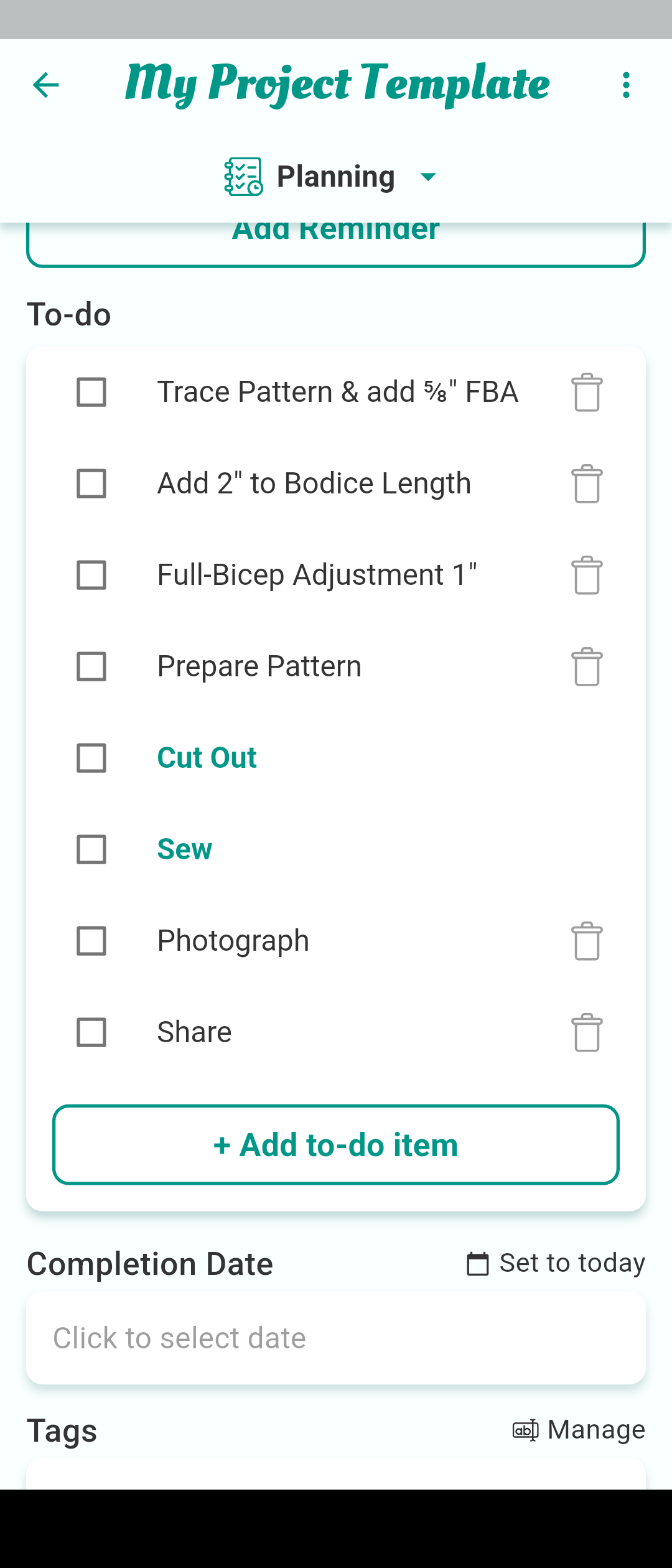
Task: Click the completion date selection field
Action: 336,1338
